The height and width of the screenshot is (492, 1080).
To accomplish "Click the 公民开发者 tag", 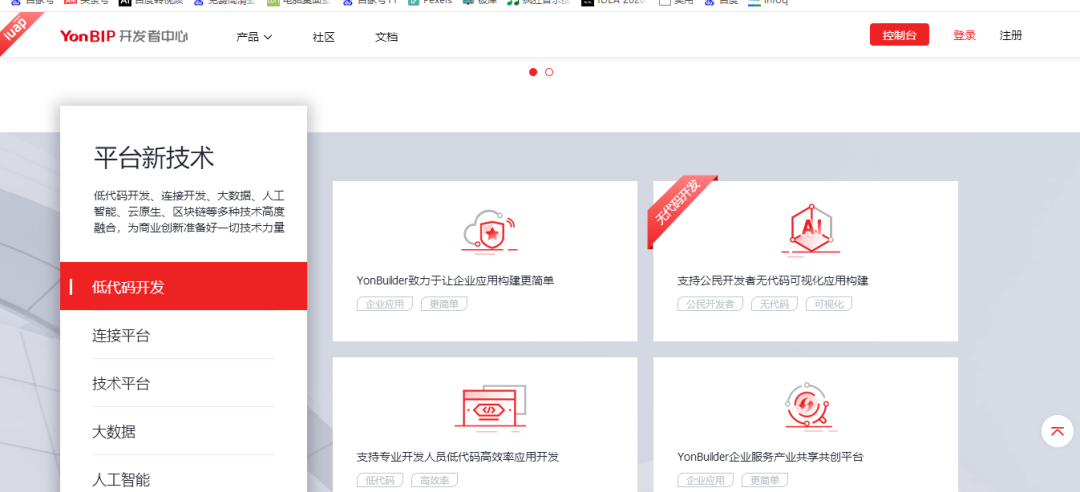I will pos(710,304).
